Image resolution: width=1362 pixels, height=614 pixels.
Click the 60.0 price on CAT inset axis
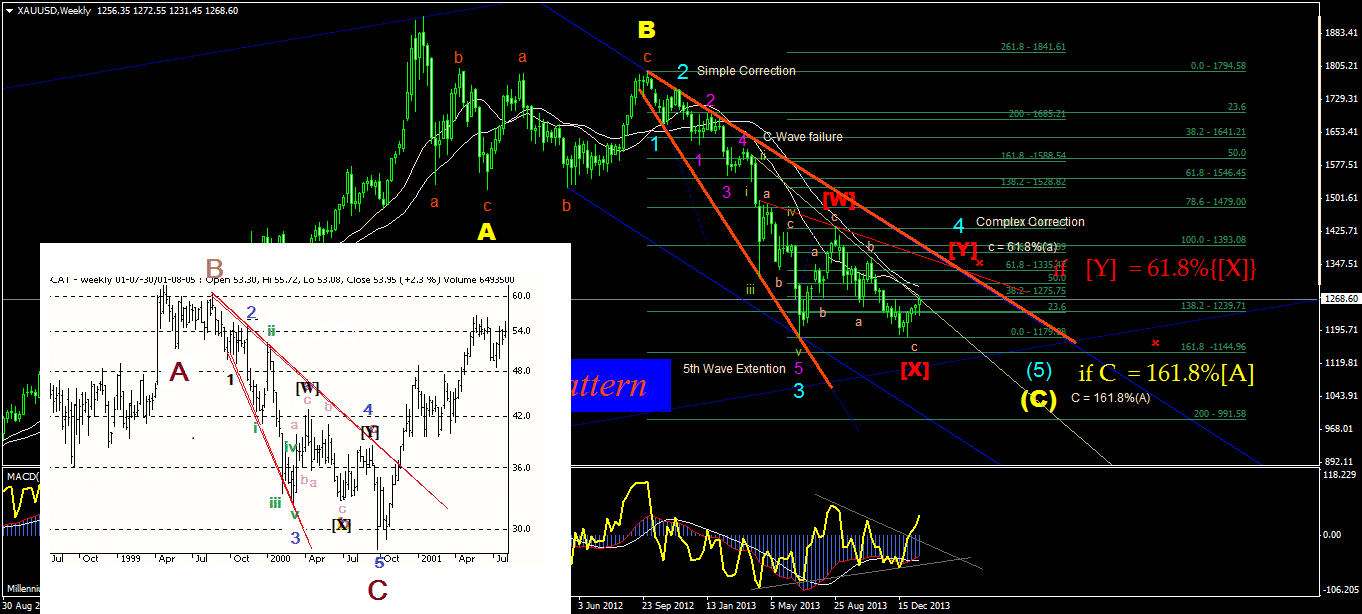tap(520, 296)
